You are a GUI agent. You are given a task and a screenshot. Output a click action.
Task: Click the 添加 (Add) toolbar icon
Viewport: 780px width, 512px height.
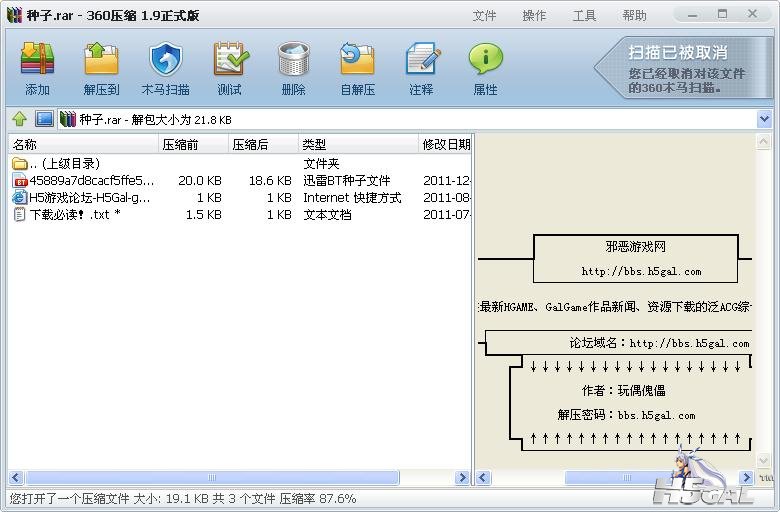[x=37, y=67]
